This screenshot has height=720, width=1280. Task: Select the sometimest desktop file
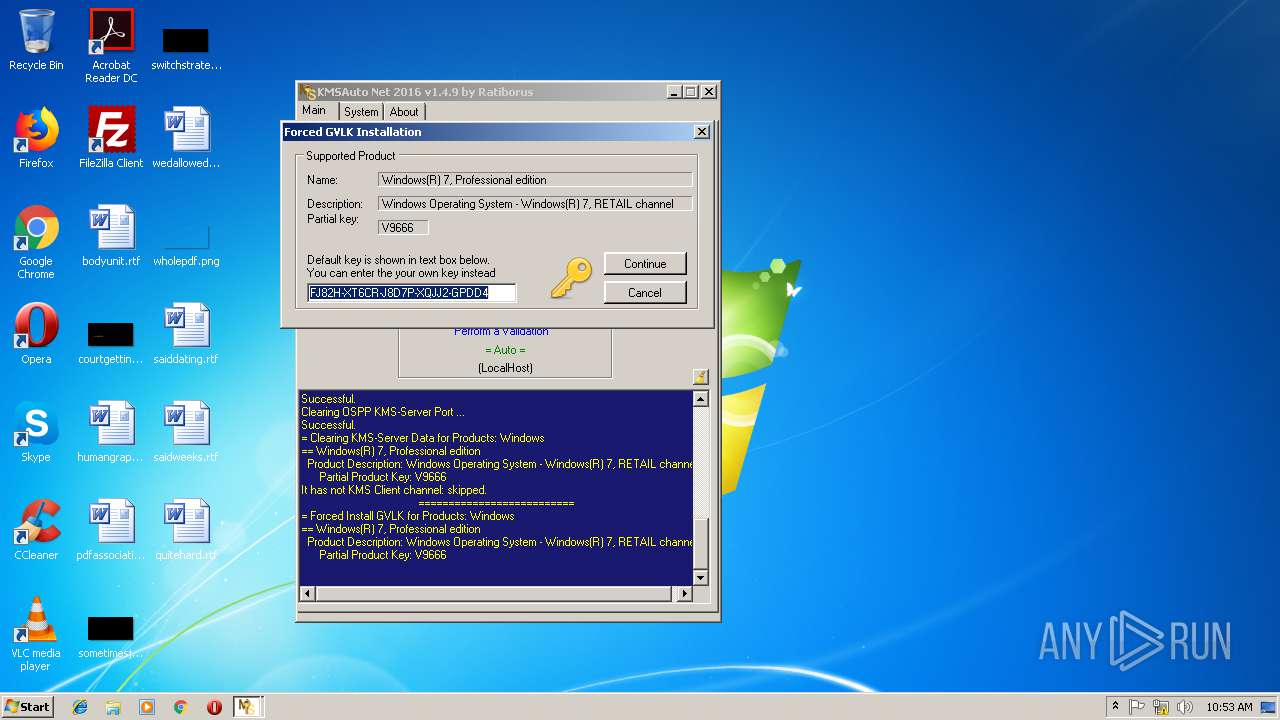[x=111, y=634]
